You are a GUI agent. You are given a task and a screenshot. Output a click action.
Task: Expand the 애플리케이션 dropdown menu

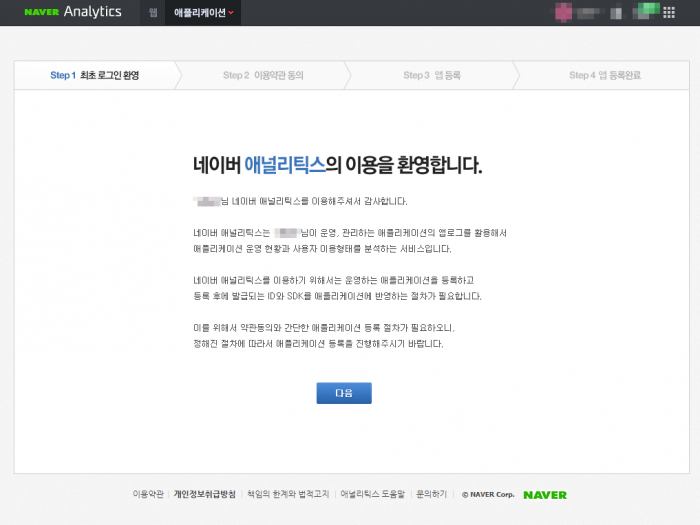[x=203, y=12]
